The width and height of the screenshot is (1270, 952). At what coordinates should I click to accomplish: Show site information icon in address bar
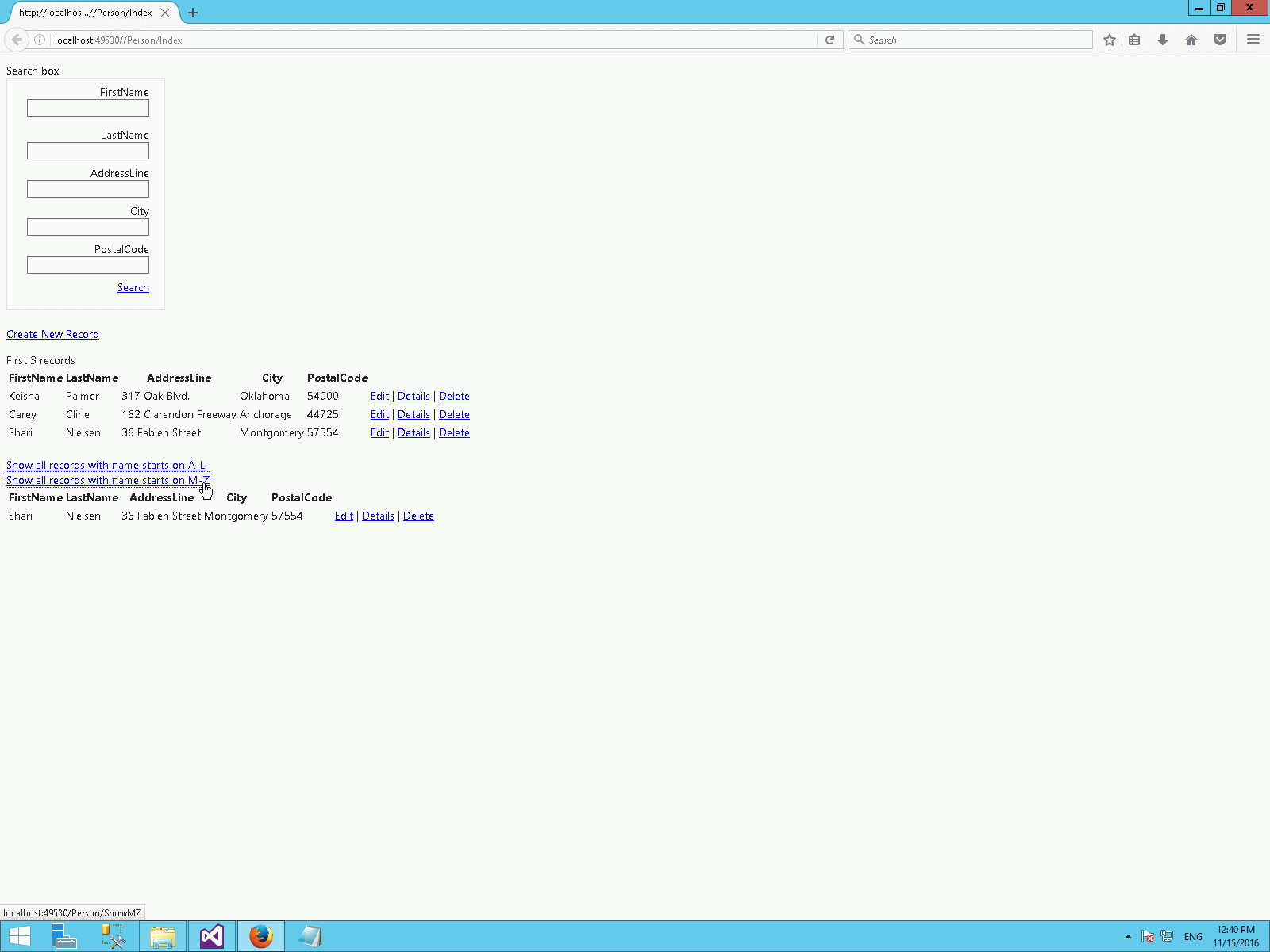point(40,40)
